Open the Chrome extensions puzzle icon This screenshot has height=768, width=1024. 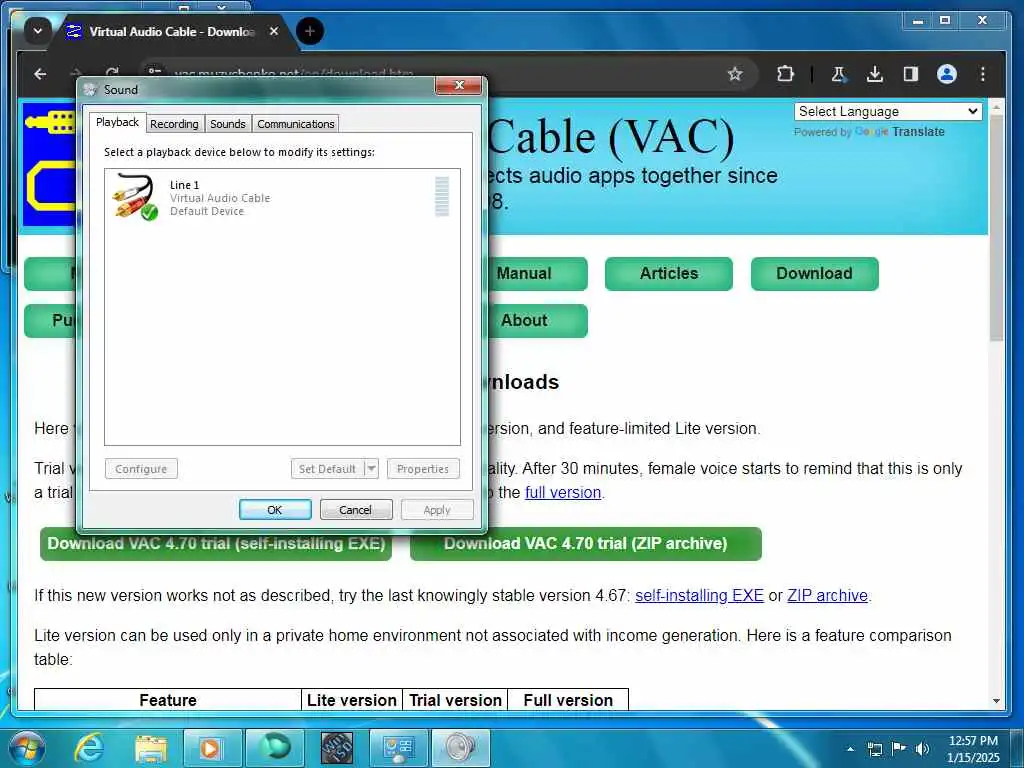pos(786,74)
